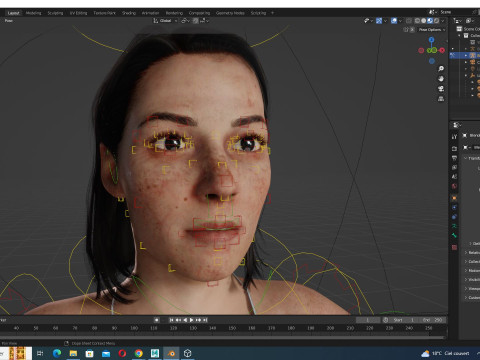Play the animation forward
This screenshot has height=360, width=480.
click(x=192, y=320)
